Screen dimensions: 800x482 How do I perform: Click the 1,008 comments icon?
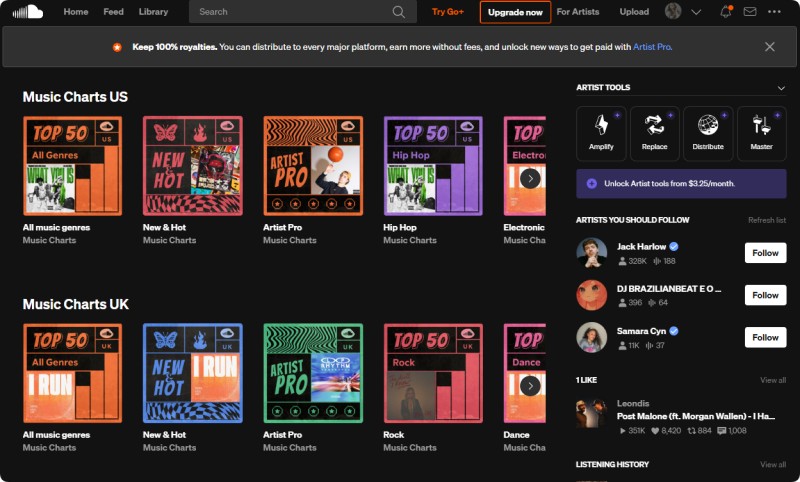pyautogui.click(x=721, y=430)
